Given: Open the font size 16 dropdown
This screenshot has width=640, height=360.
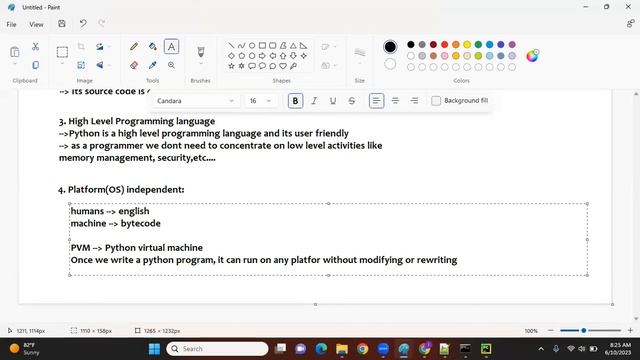Looking at the screenshot, I should click(260, 101).
